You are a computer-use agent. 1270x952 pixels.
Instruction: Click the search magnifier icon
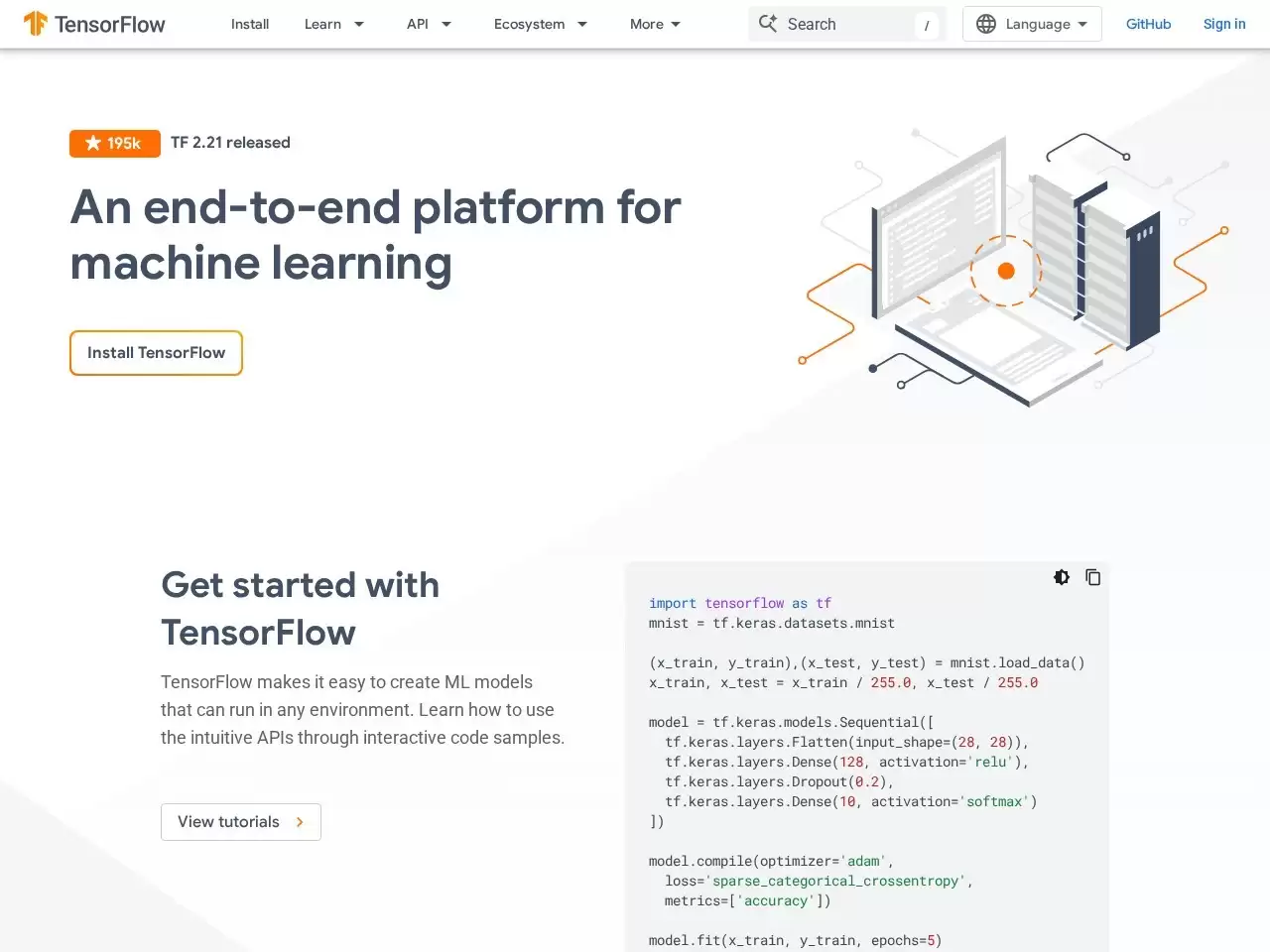768,24
